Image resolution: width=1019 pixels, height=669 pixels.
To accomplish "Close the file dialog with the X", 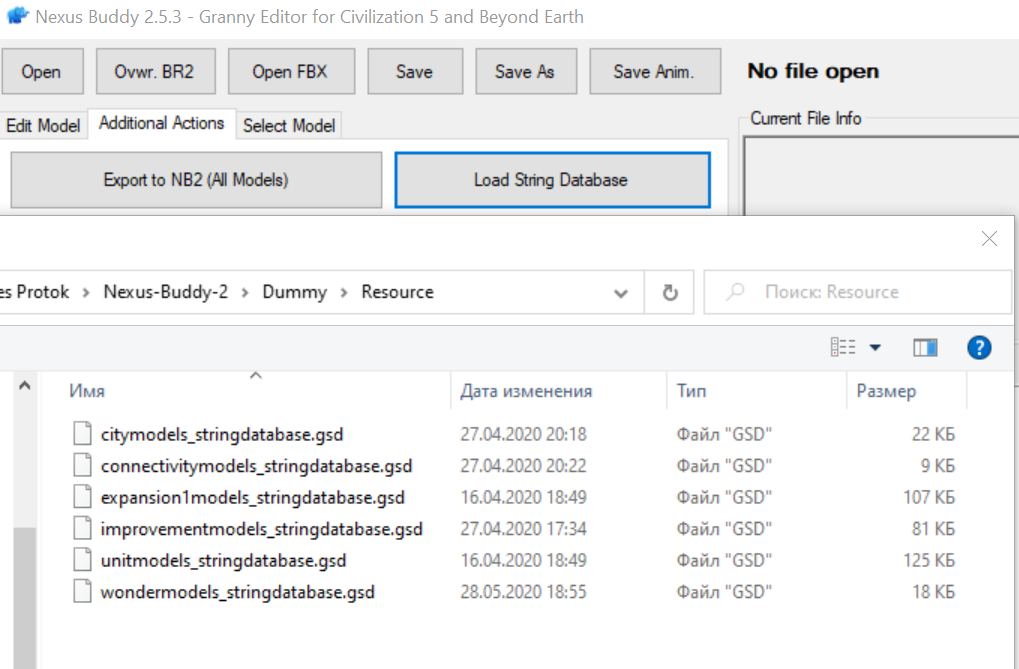I will 989,239.
